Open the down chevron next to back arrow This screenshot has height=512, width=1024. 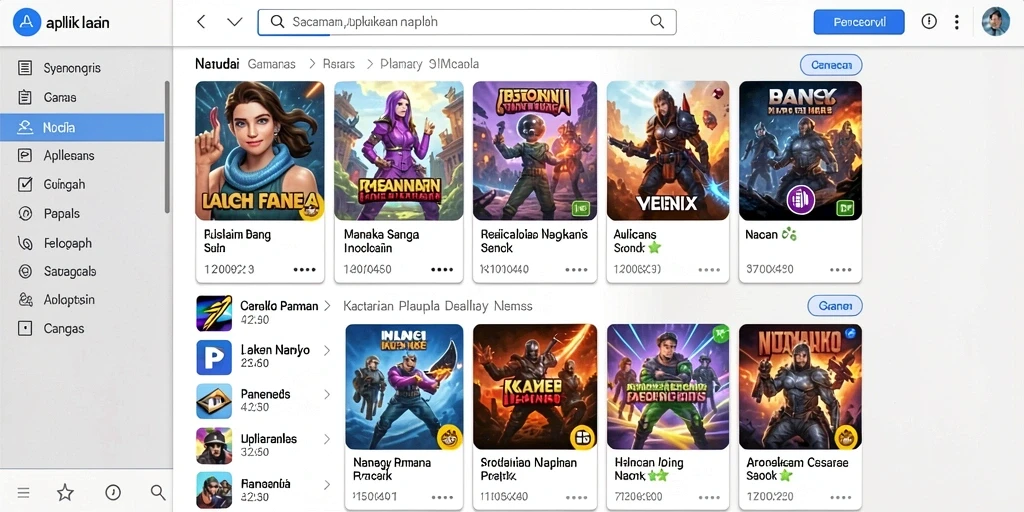[234, 22]
